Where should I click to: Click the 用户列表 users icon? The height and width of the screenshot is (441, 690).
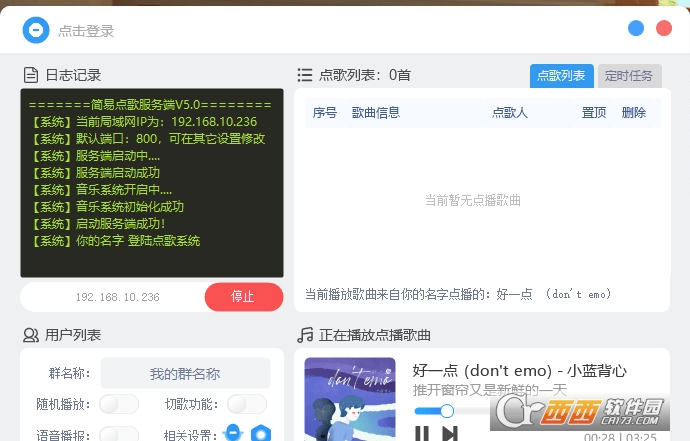pyautogui.click(x=31, y=335)
